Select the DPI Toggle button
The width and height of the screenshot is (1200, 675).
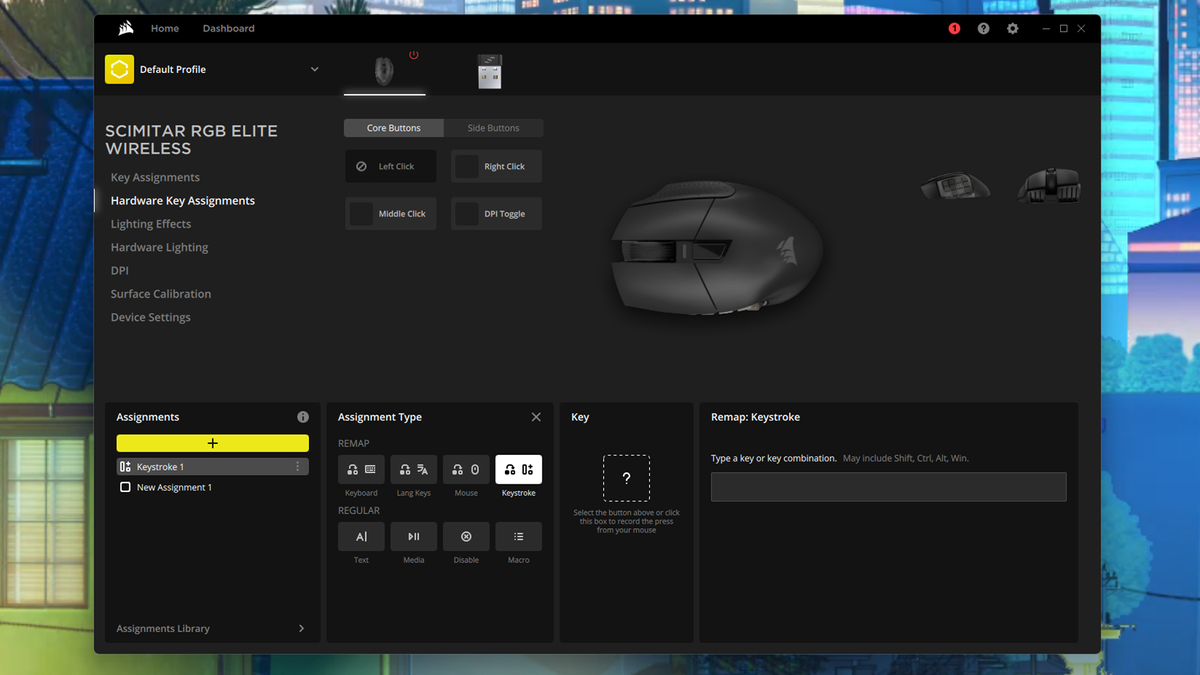[x=496, y=214]
